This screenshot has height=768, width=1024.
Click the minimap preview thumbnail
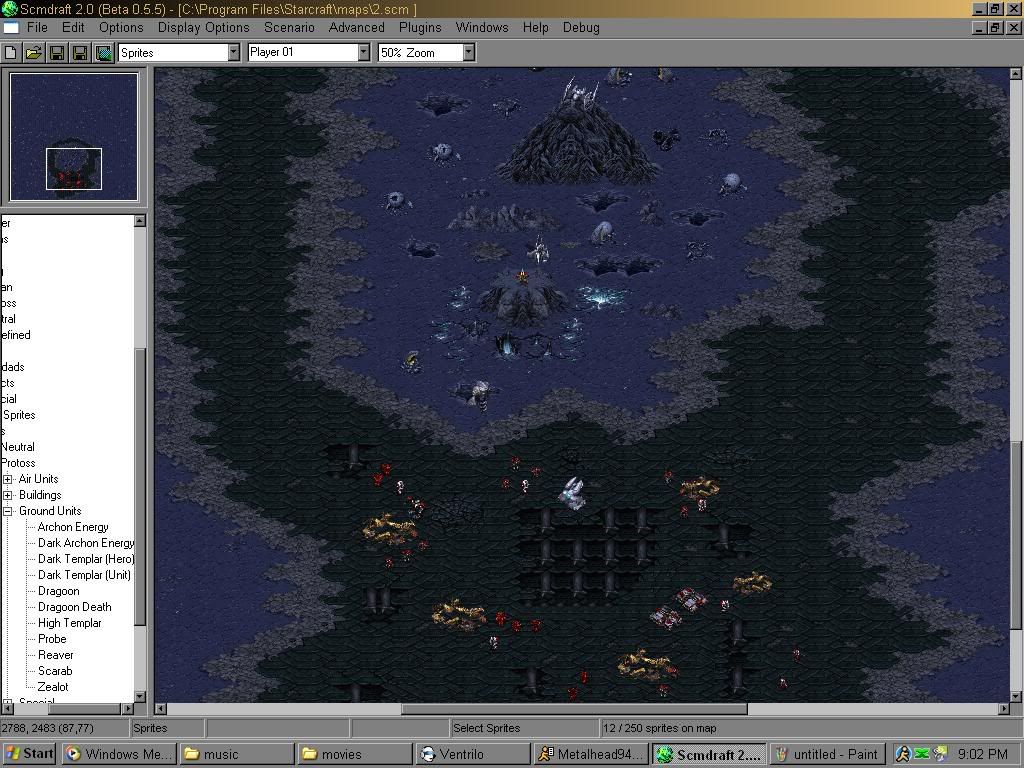[x=74, y=136]
